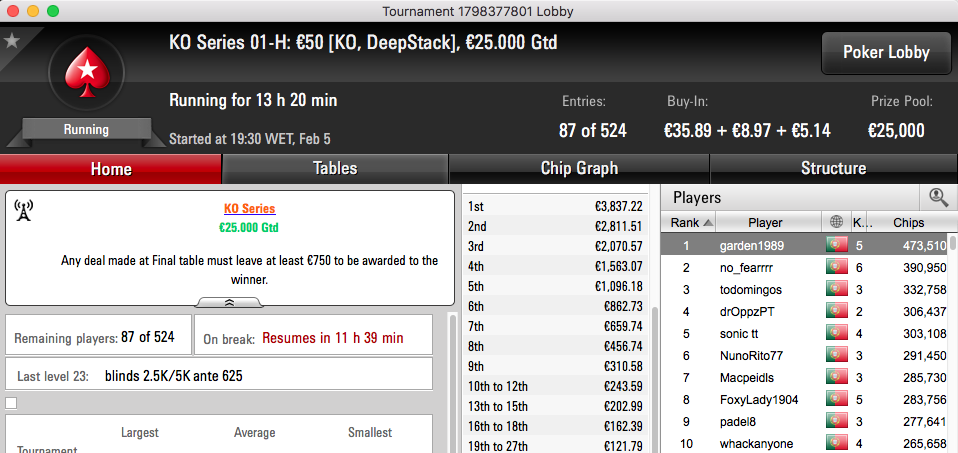Click the 1st place €3,837.22 row
Viewport: 958px width, 453px height.
(x=555, y=207)
